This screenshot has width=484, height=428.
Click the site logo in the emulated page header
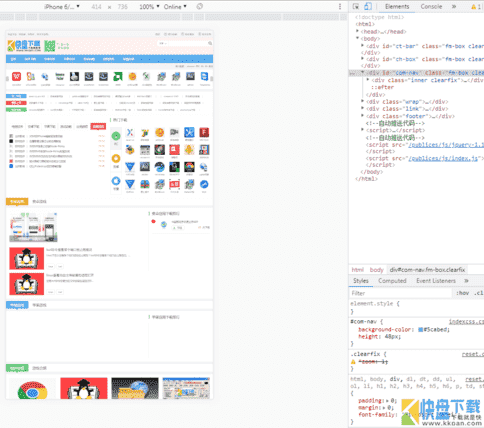click(x=24, y=46)
